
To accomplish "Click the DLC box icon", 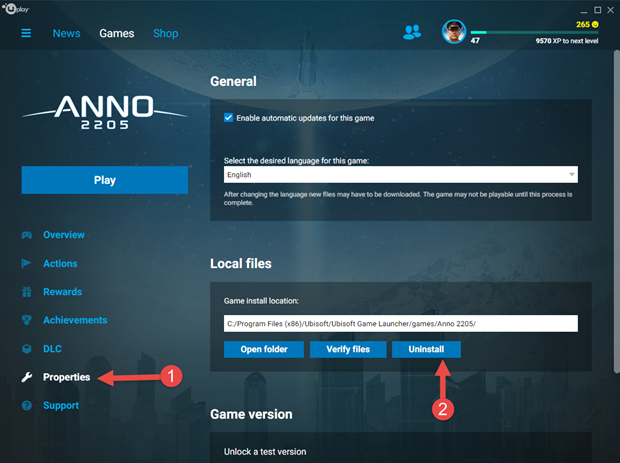I will click(x=26, y=349).
